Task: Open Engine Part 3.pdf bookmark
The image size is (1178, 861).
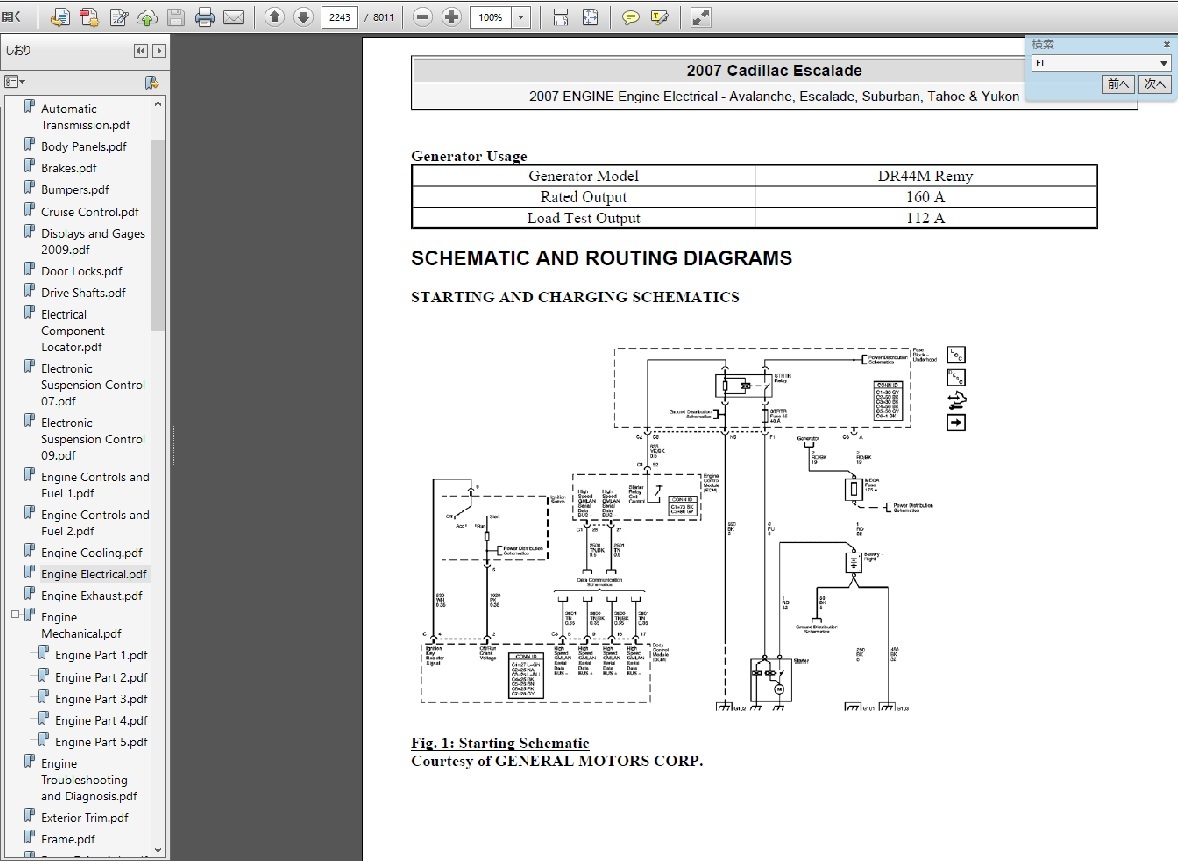Action: point(101,699)
